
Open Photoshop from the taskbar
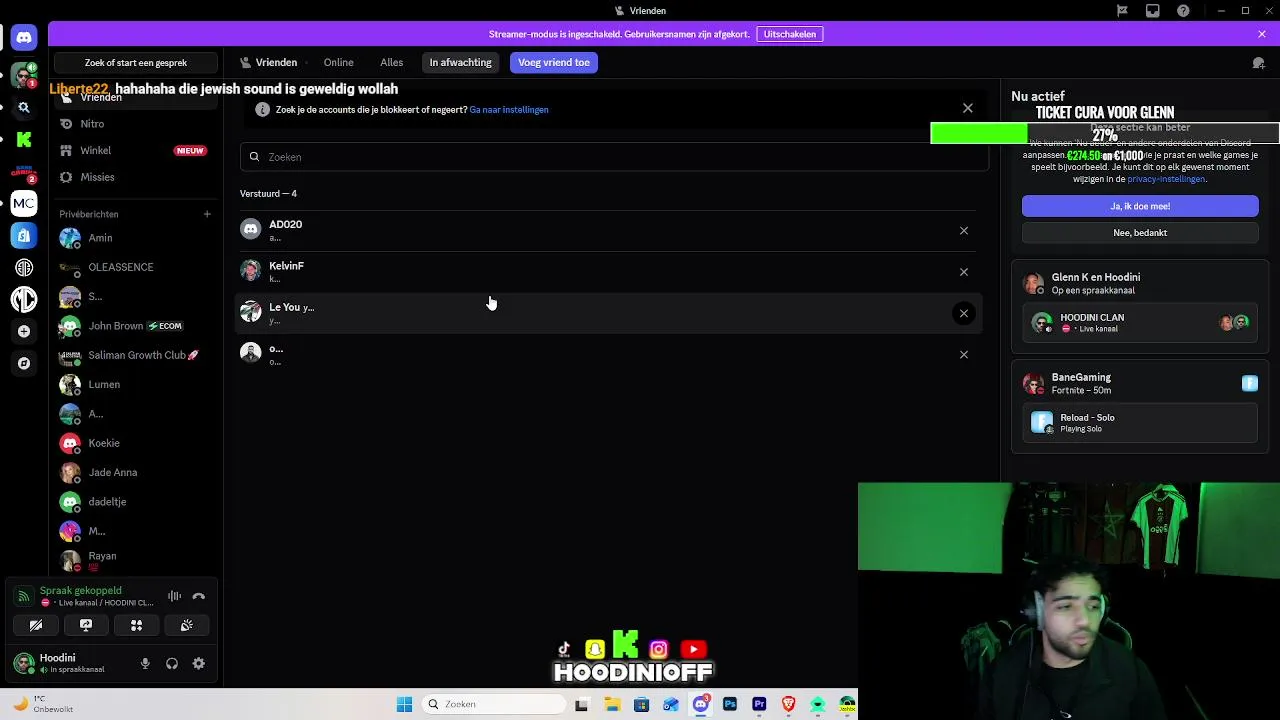pos(730,704)
